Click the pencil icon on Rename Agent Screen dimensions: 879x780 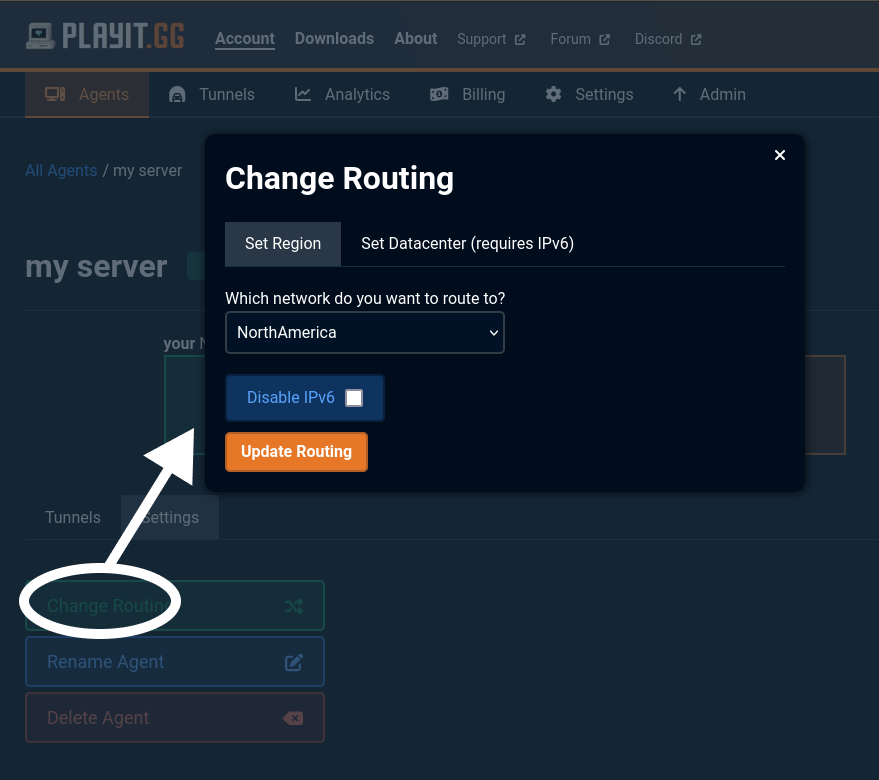293,661
